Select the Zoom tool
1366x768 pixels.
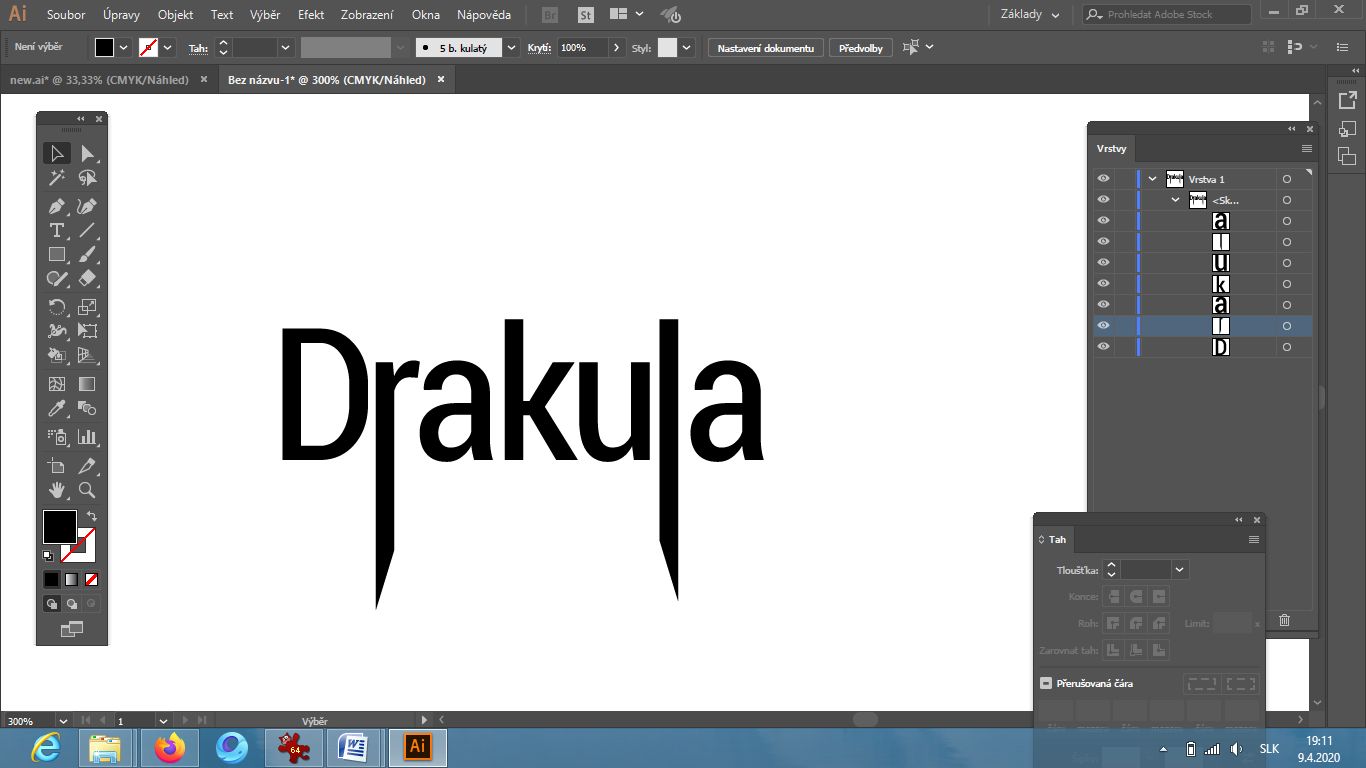pyautogui.click(x=87, y=490)
